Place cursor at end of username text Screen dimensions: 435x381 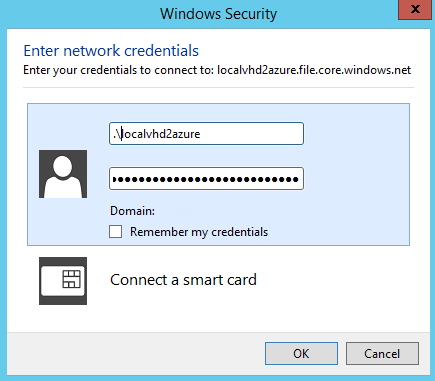pyautogui.click(x=201, y=134)
